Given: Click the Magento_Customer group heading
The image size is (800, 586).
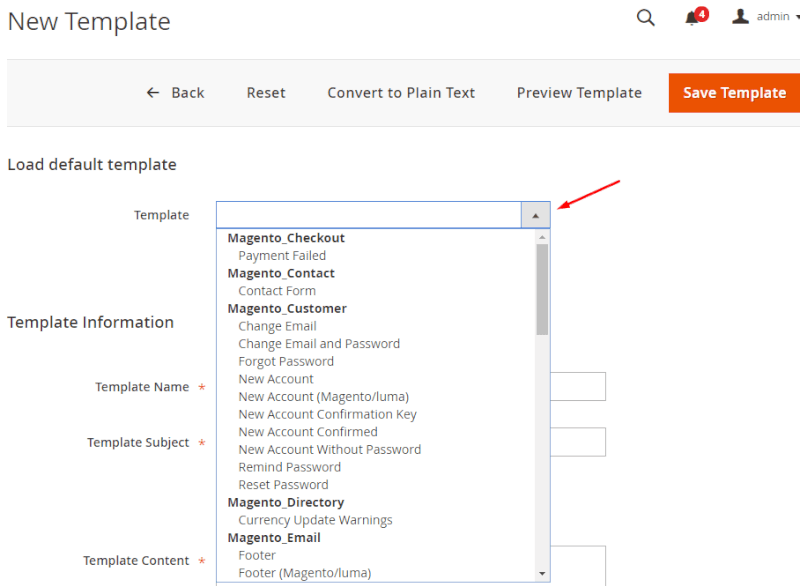Looking at the screenshot, I should (287, 308).
